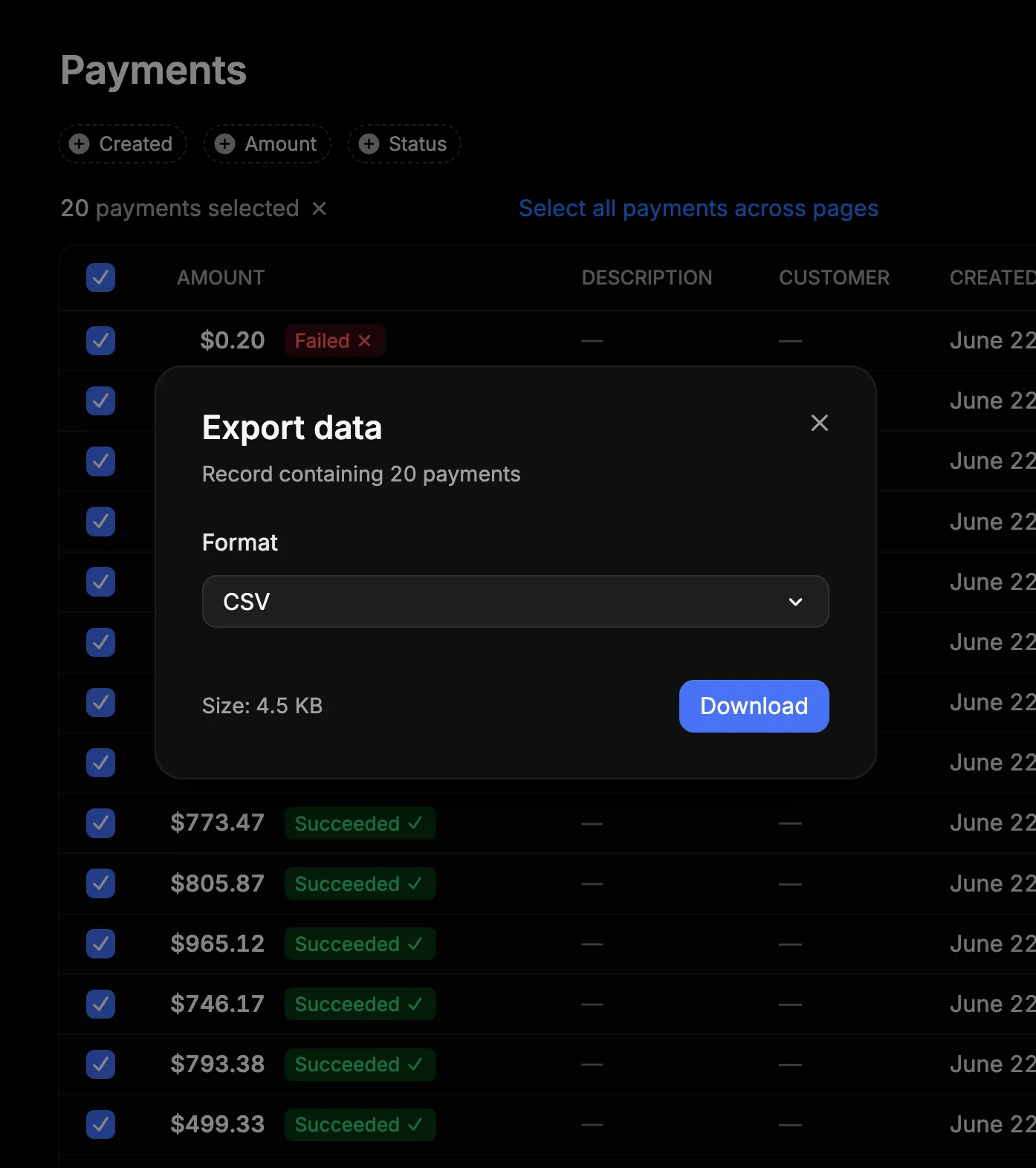1036x1168 pixels.
Task: Uncheck the $805.87 payment row
Action: (x=100, y=883)
